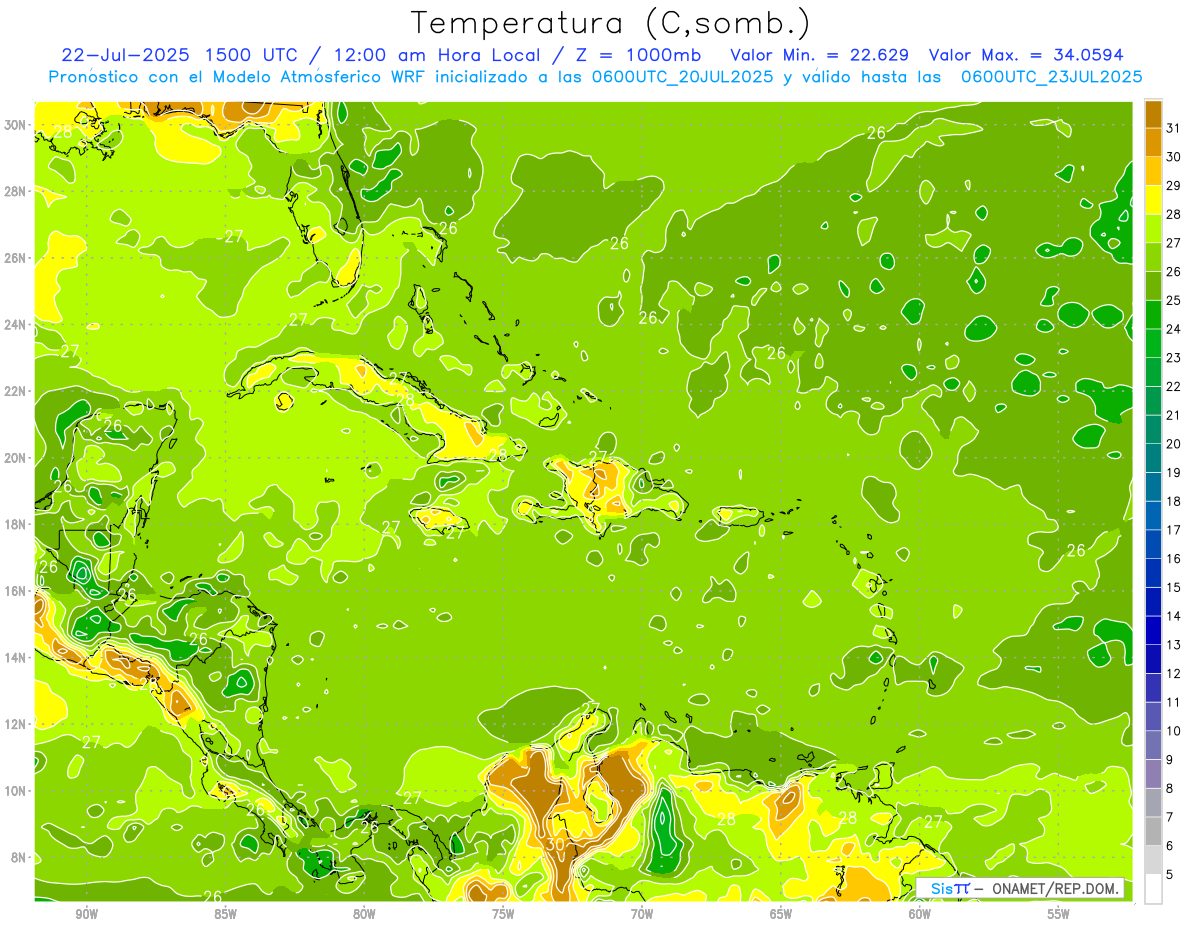1200x927 pixels.
Task: Click the dark blue legend swatch between 12 and 13
Action: 1153,659
